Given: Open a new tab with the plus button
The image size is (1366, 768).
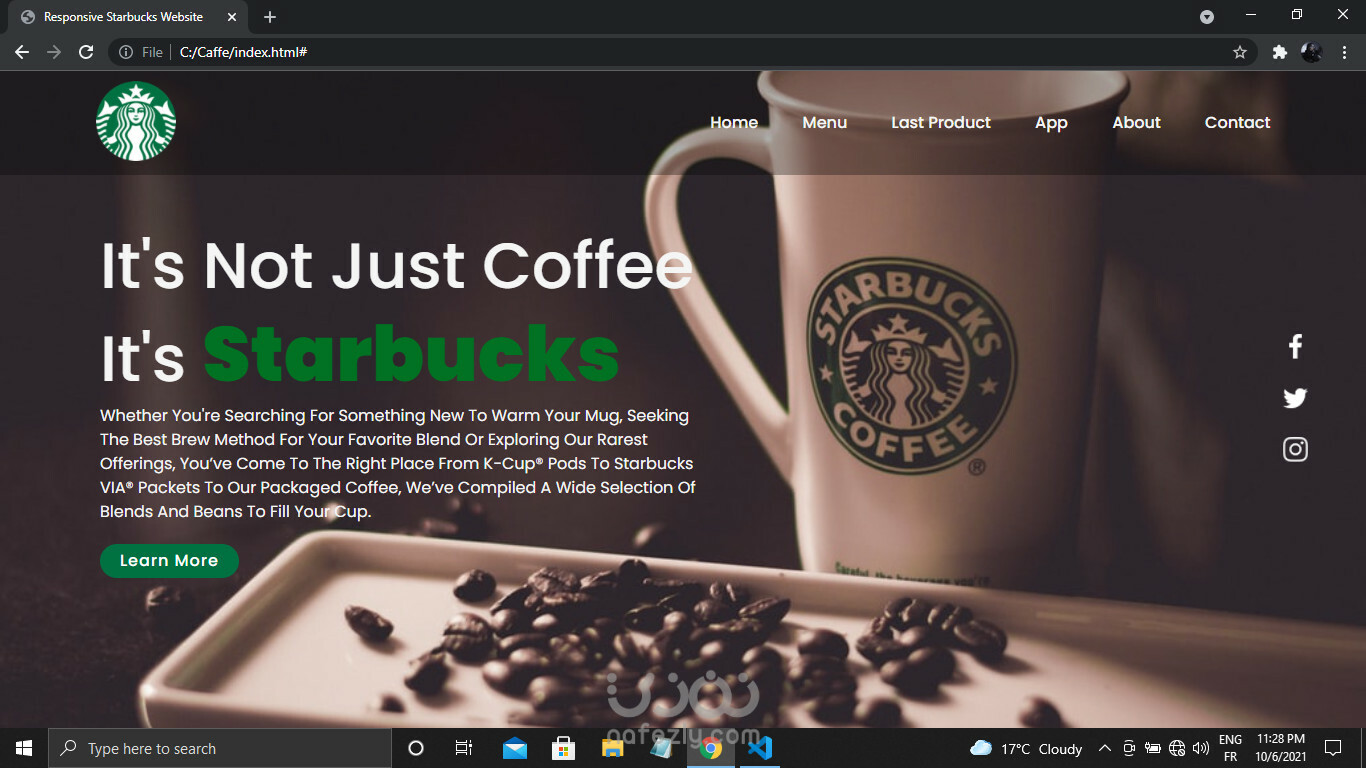Looking at the screenshot, I should [270, 17].
